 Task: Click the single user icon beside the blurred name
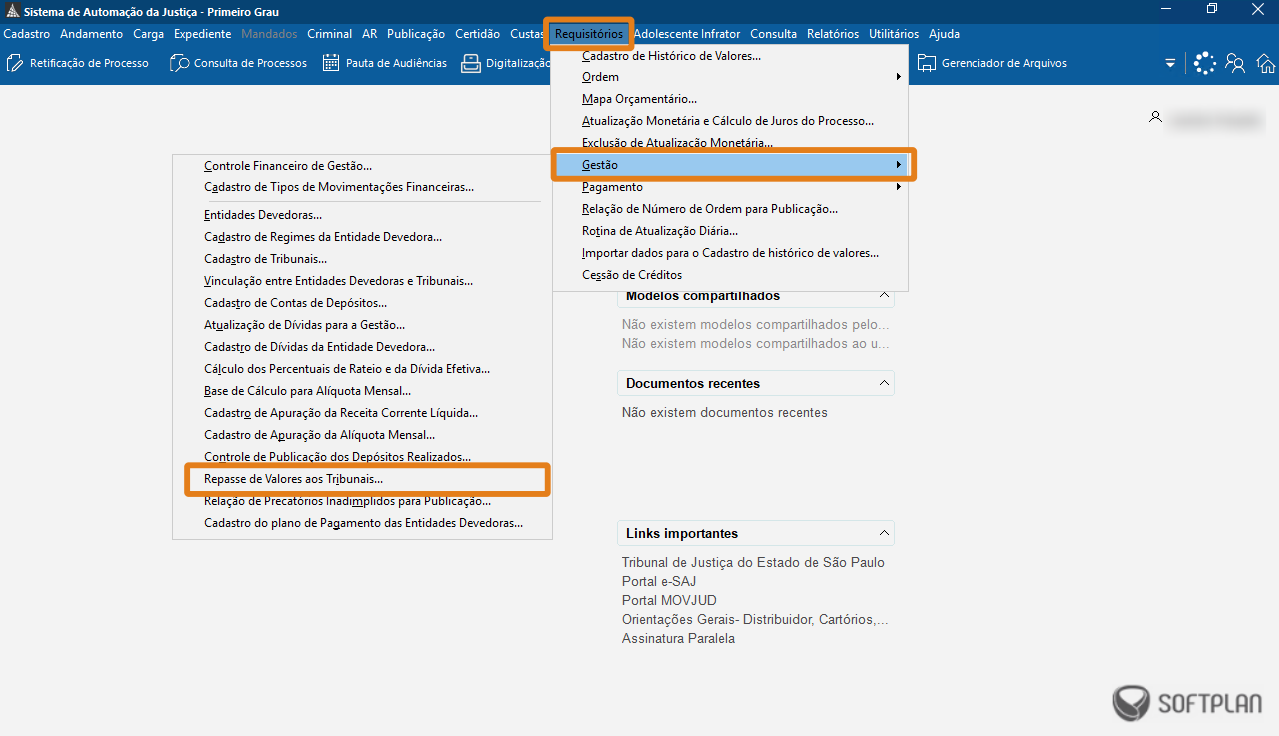(1155, 118)
